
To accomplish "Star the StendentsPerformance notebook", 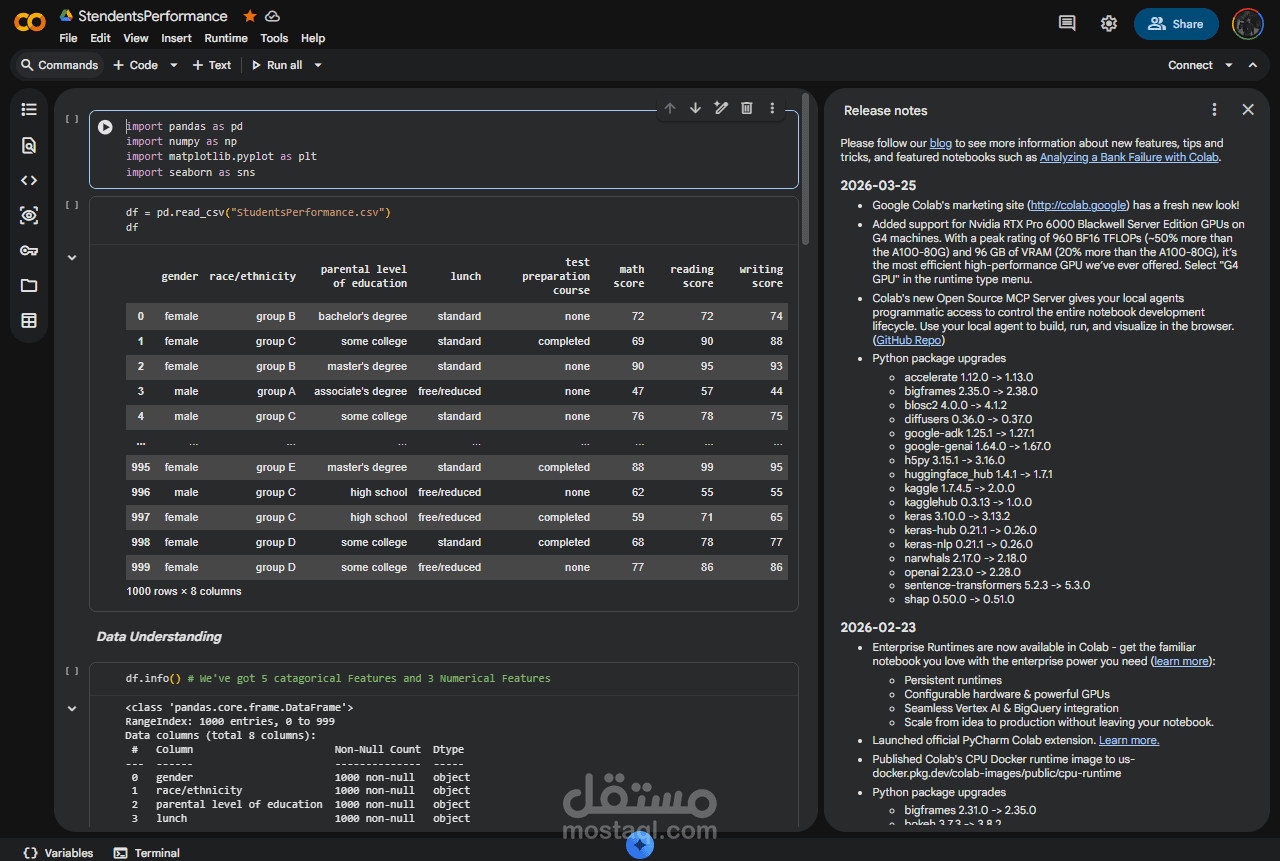I will click(x=250, y=16).
